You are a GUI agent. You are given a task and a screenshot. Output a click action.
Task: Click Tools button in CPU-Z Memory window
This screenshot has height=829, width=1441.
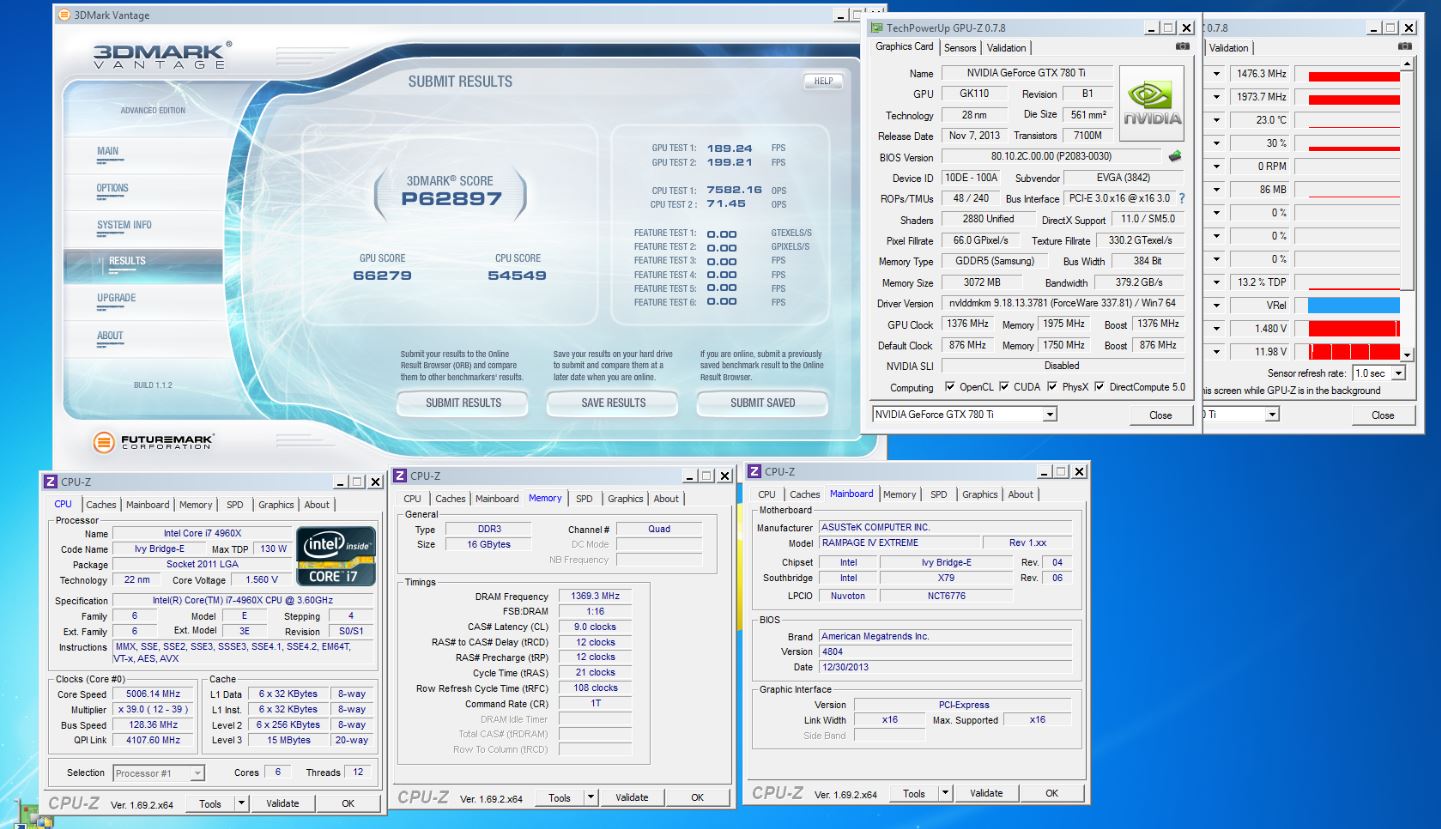tap(559, 797)
